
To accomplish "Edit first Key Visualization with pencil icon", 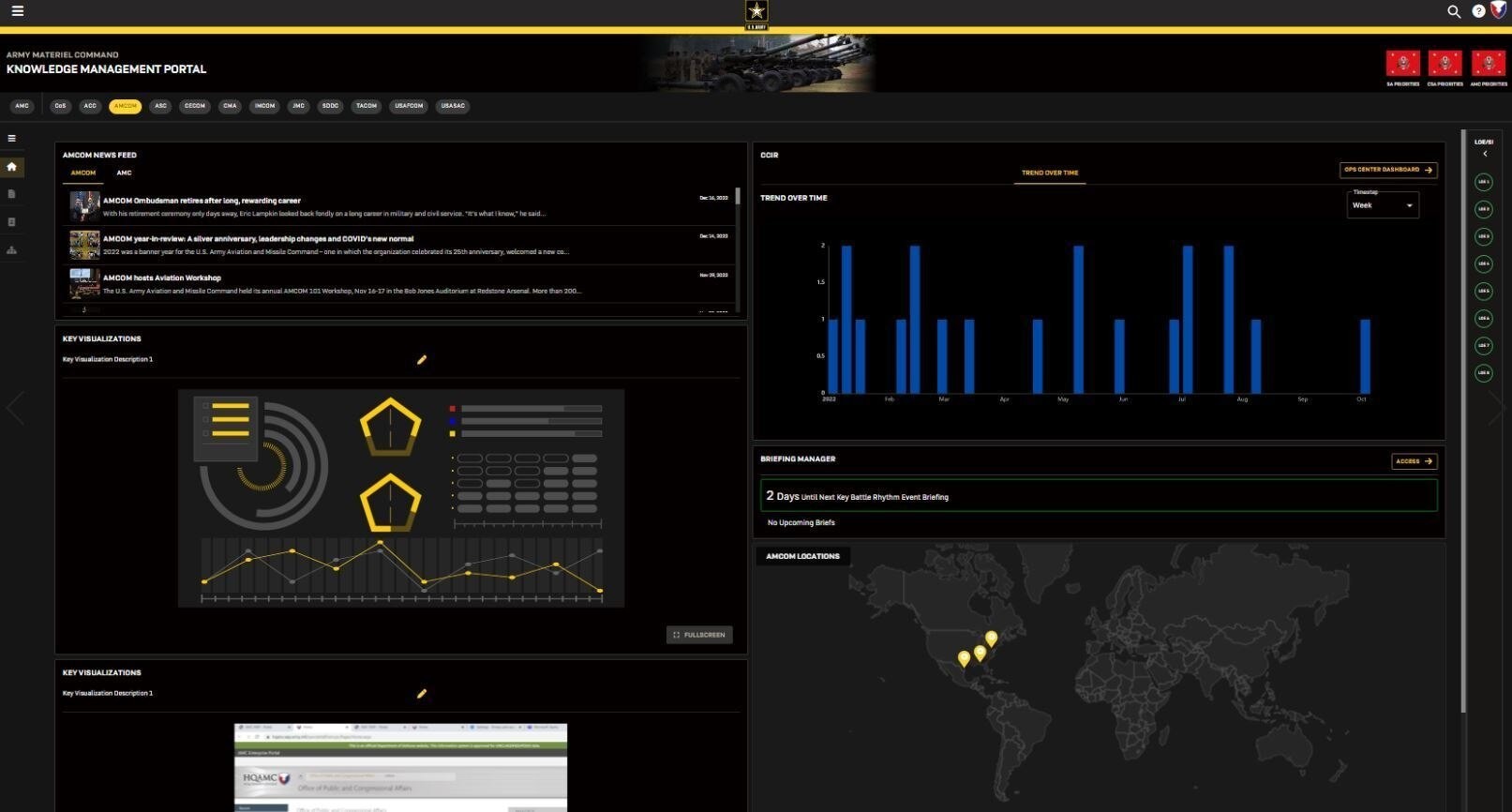I will [422, 359].
